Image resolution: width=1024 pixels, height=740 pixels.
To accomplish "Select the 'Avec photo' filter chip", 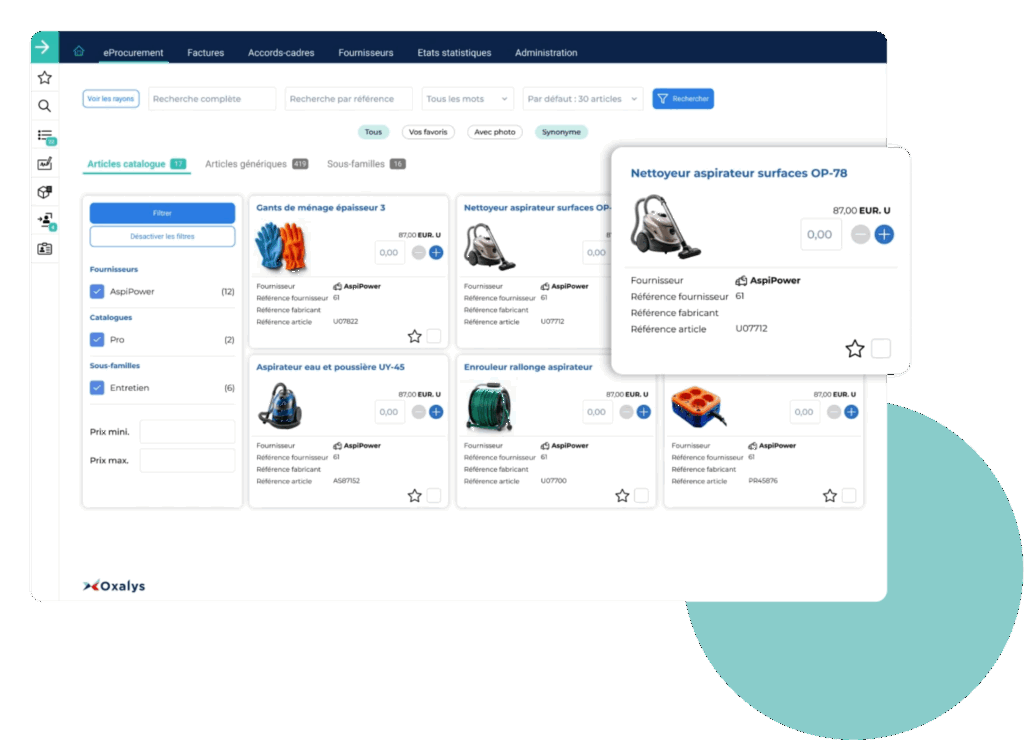I will (x=494, y=132).
